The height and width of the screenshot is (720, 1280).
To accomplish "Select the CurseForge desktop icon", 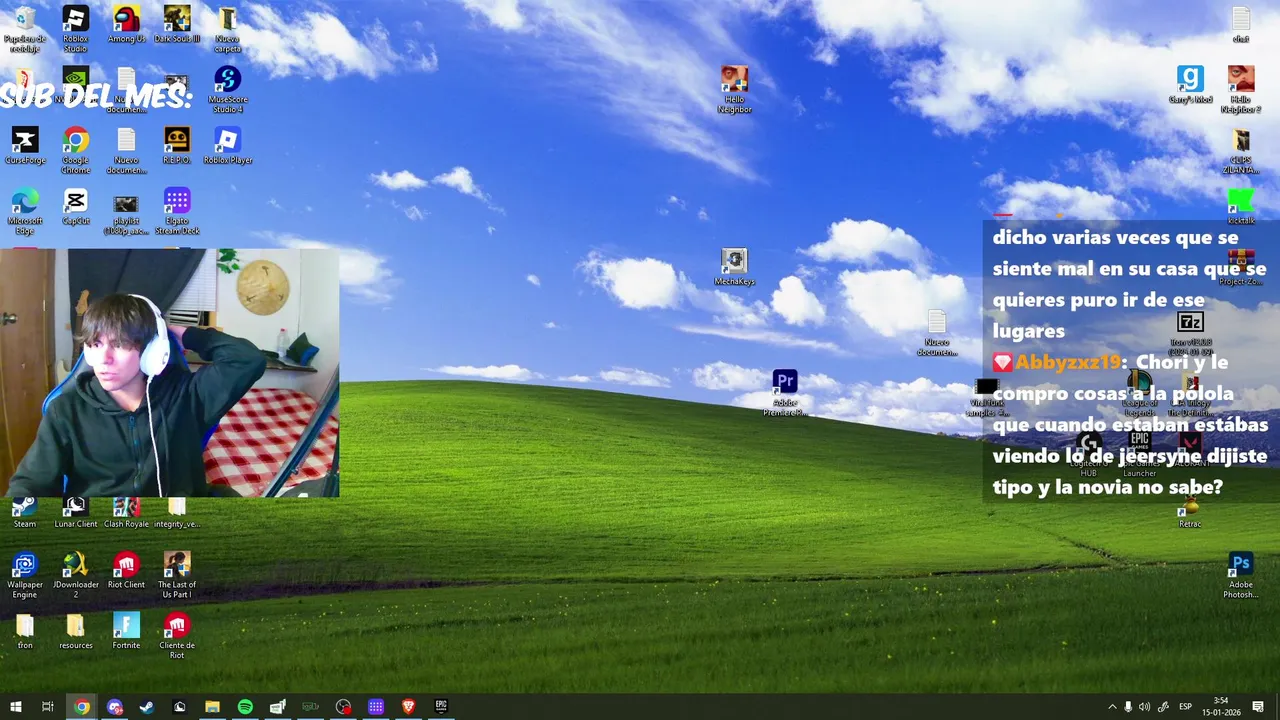I will click(25, 146).
